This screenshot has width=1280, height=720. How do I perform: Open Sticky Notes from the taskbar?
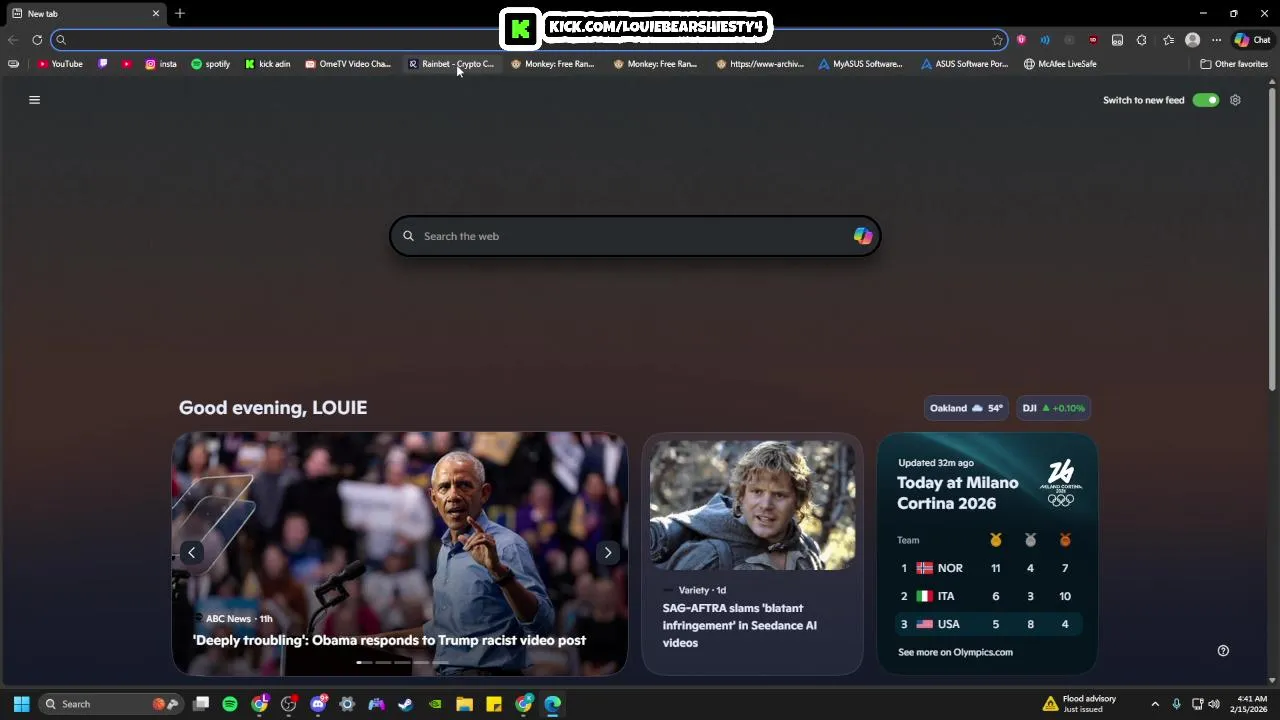[x=493, y=704]
